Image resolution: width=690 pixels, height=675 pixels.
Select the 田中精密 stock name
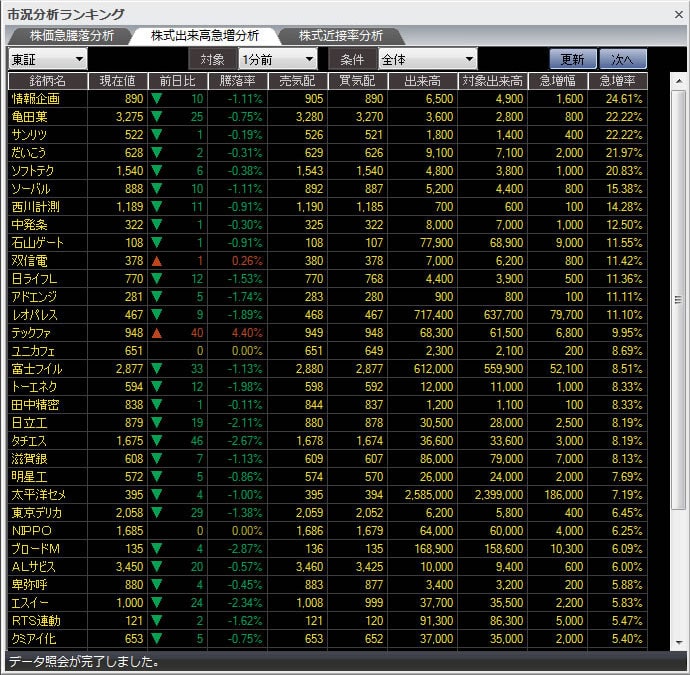[35, 405]
